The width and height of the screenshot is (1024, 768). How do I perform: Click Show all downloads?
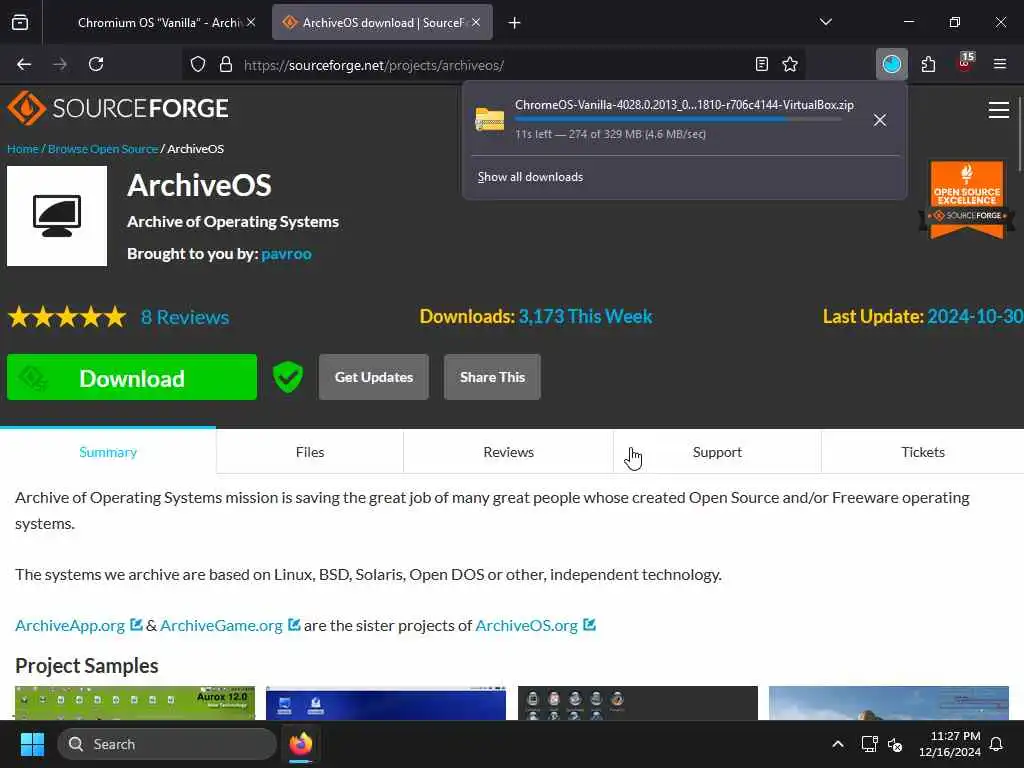530,177
